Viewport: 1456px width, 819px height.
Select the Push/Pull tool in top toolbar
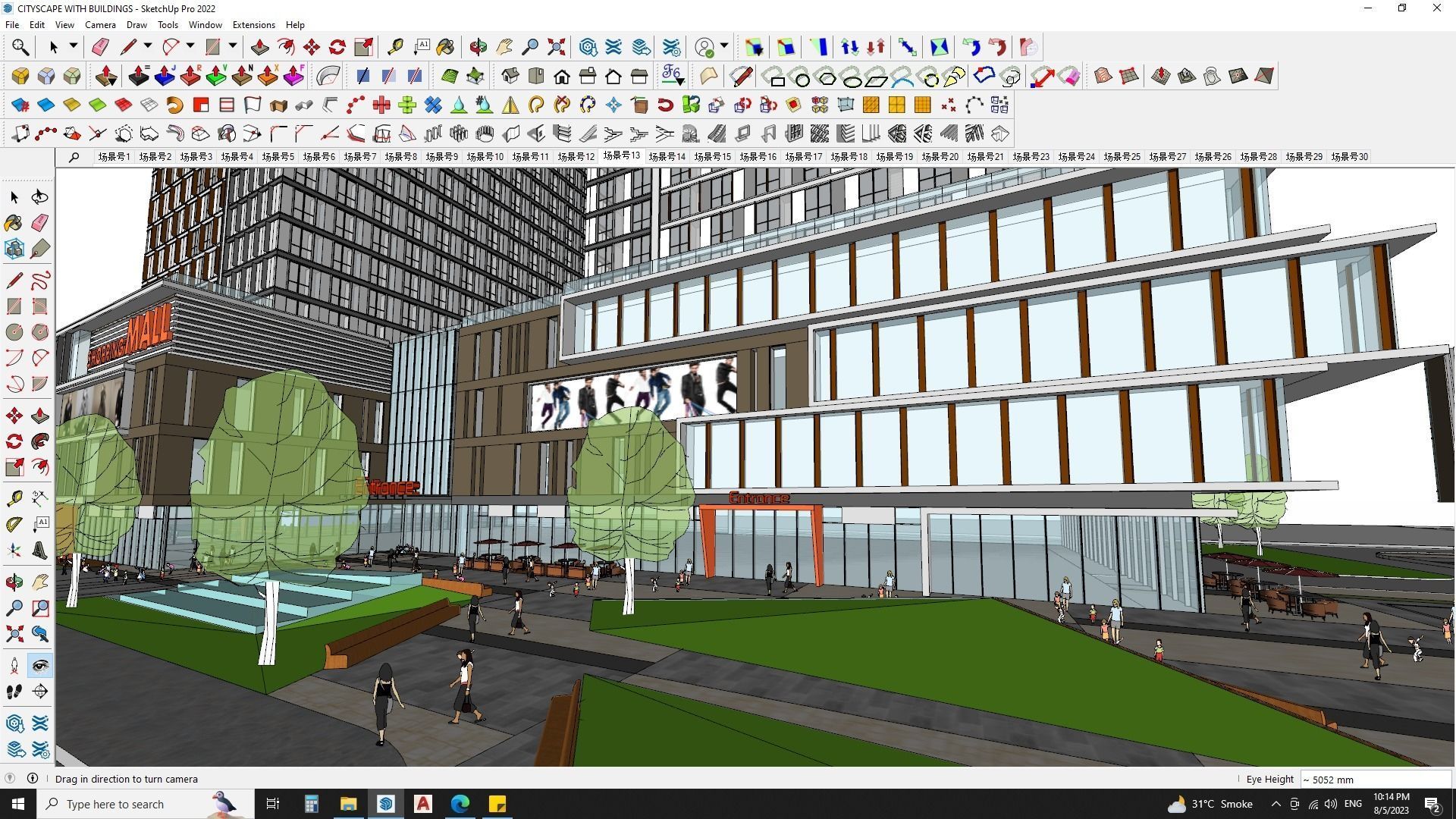point(260,47)
